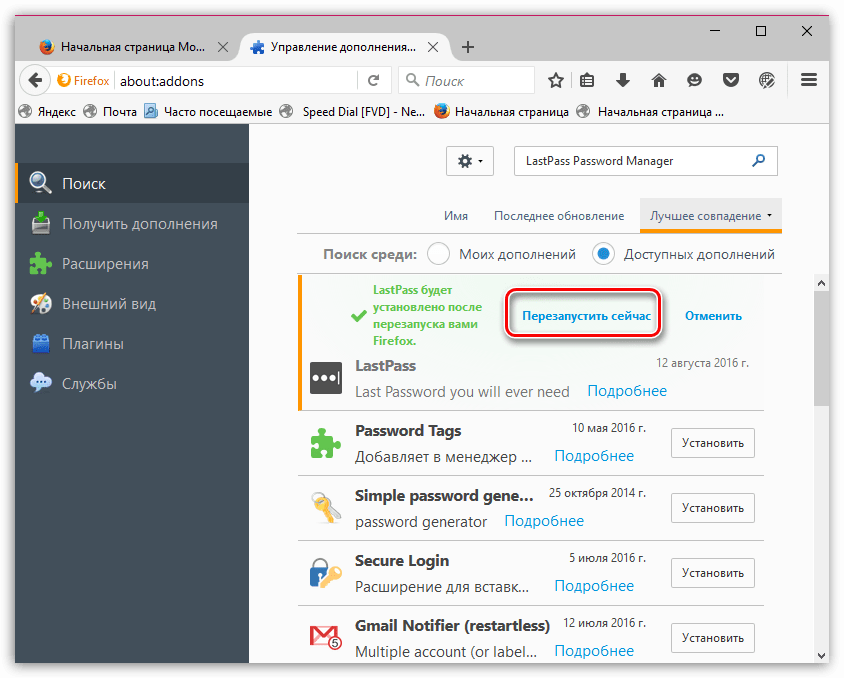The image size is (844, 678).
Task: Sort addons by Имя
Action: point(456,216)
